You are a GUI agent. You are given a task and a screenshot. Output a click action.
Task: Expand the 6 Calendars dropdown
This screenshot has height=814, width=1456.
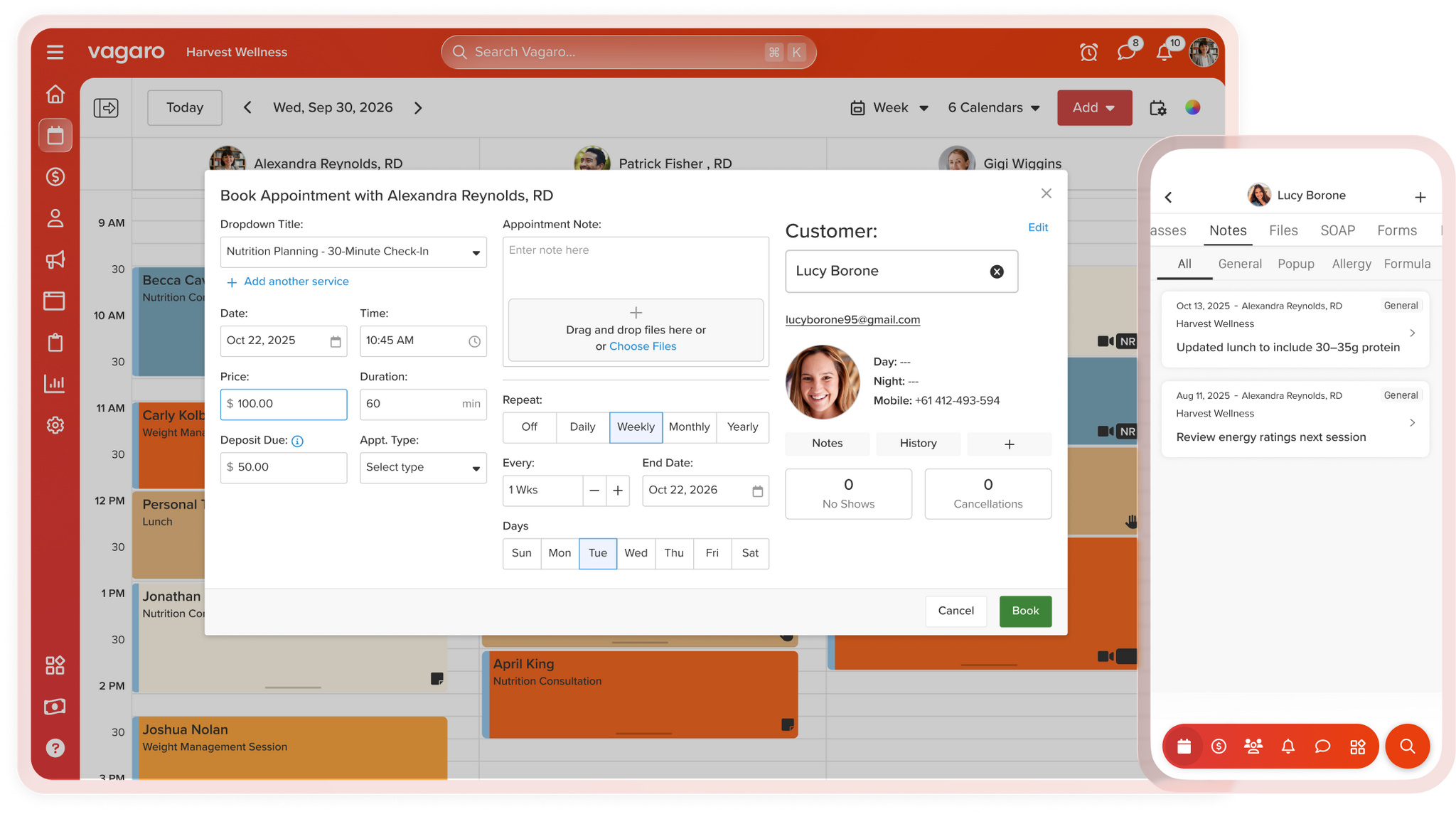tap(994, 107)
